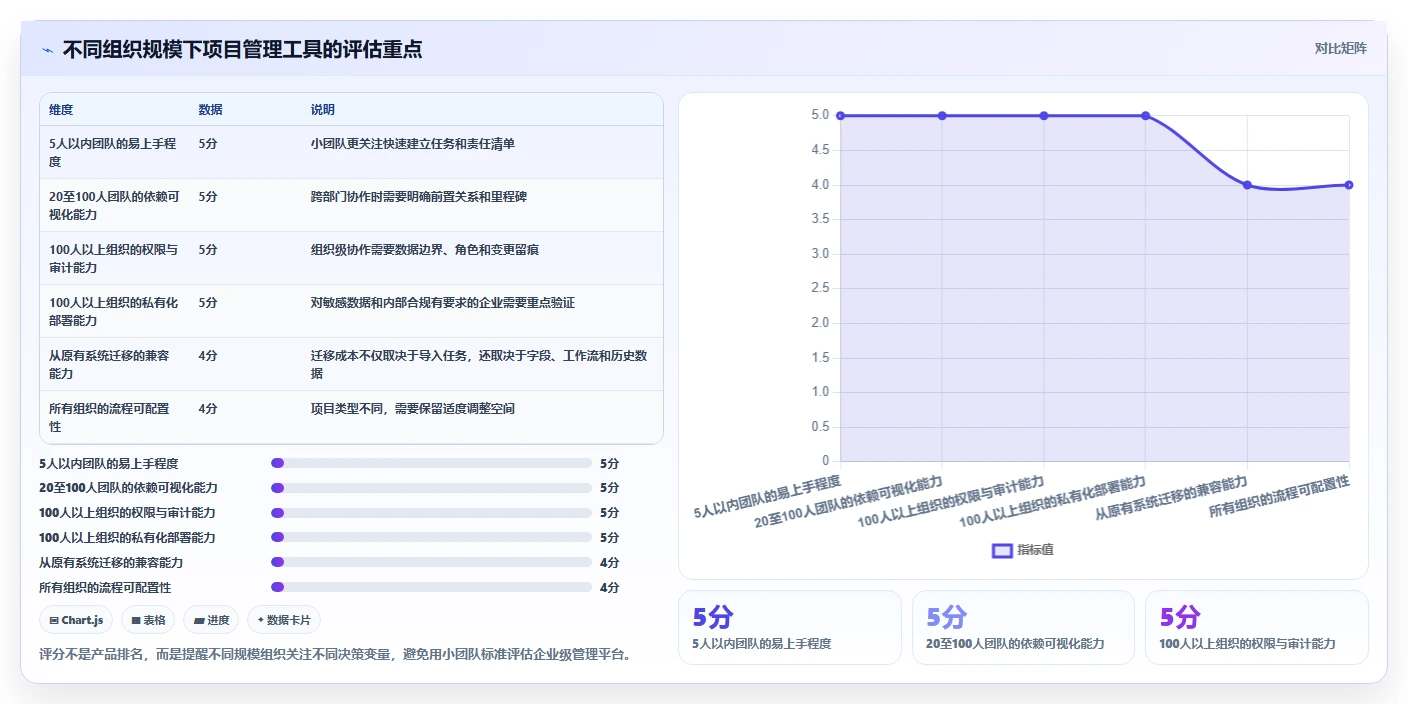Screen dimensions: 1408x704
Task: Select table cell 100人以上组织的权限与审计能力
Action: [x=114, y=258]
